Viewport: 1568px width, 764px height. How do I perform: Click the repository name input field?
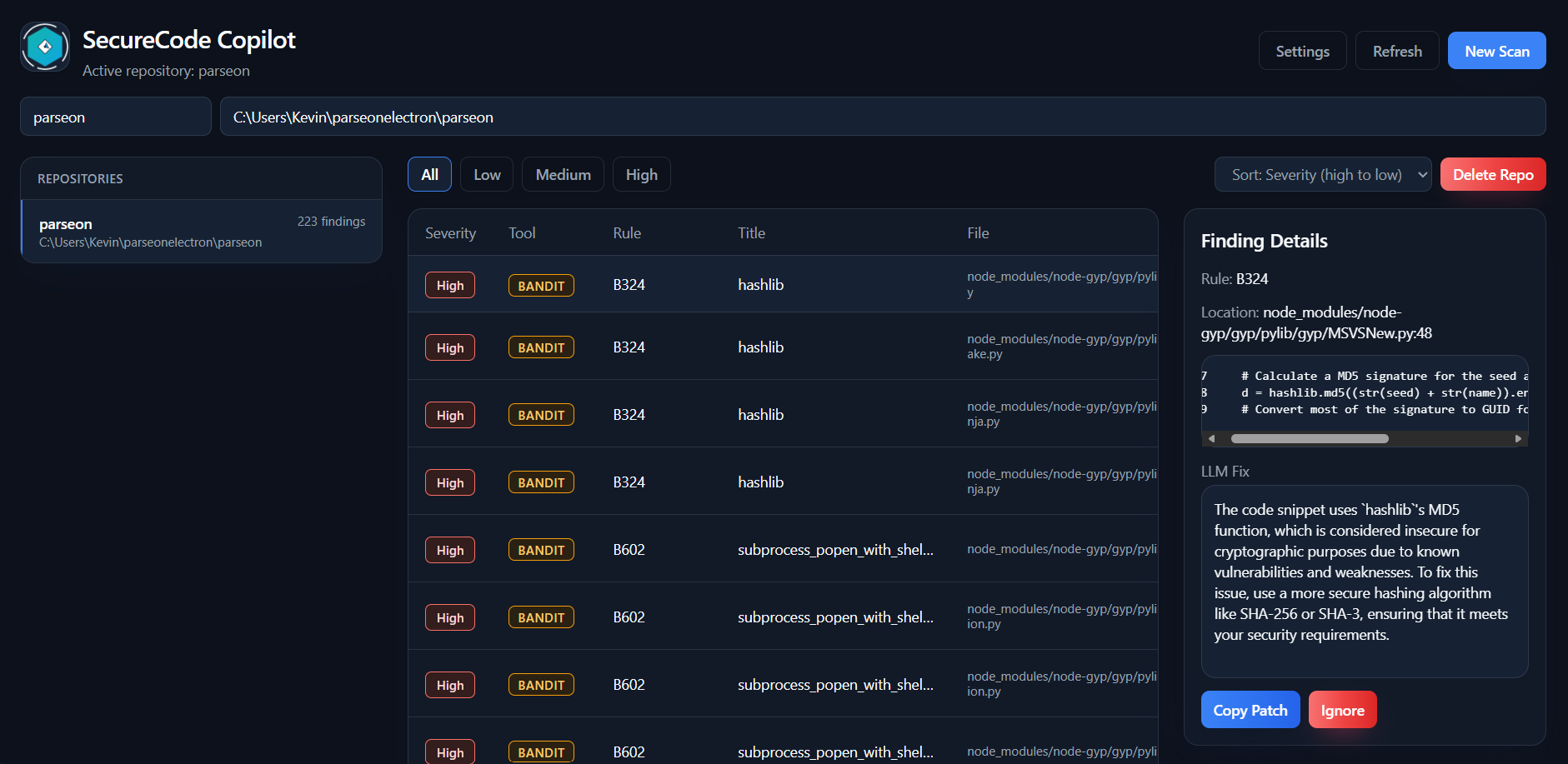tap(115, 117)
